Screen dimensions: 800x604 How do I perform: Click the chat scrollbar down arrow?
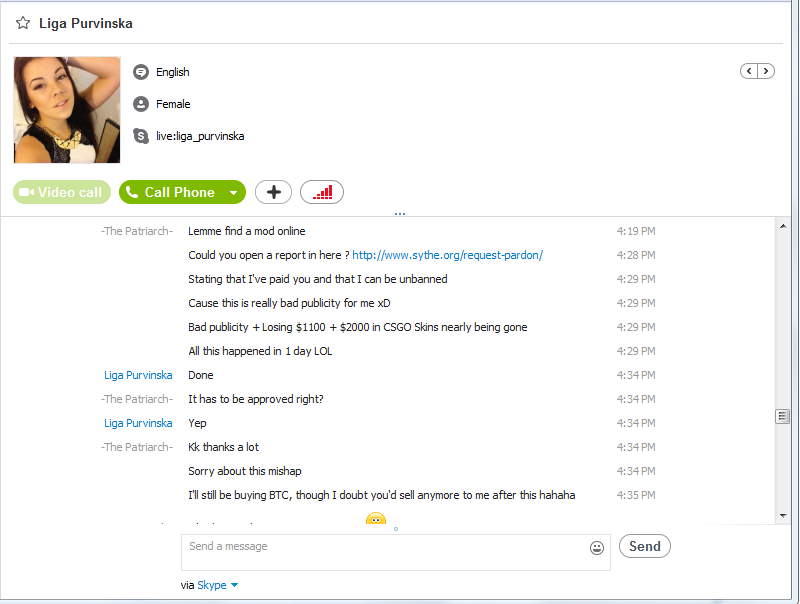(783, 516)
